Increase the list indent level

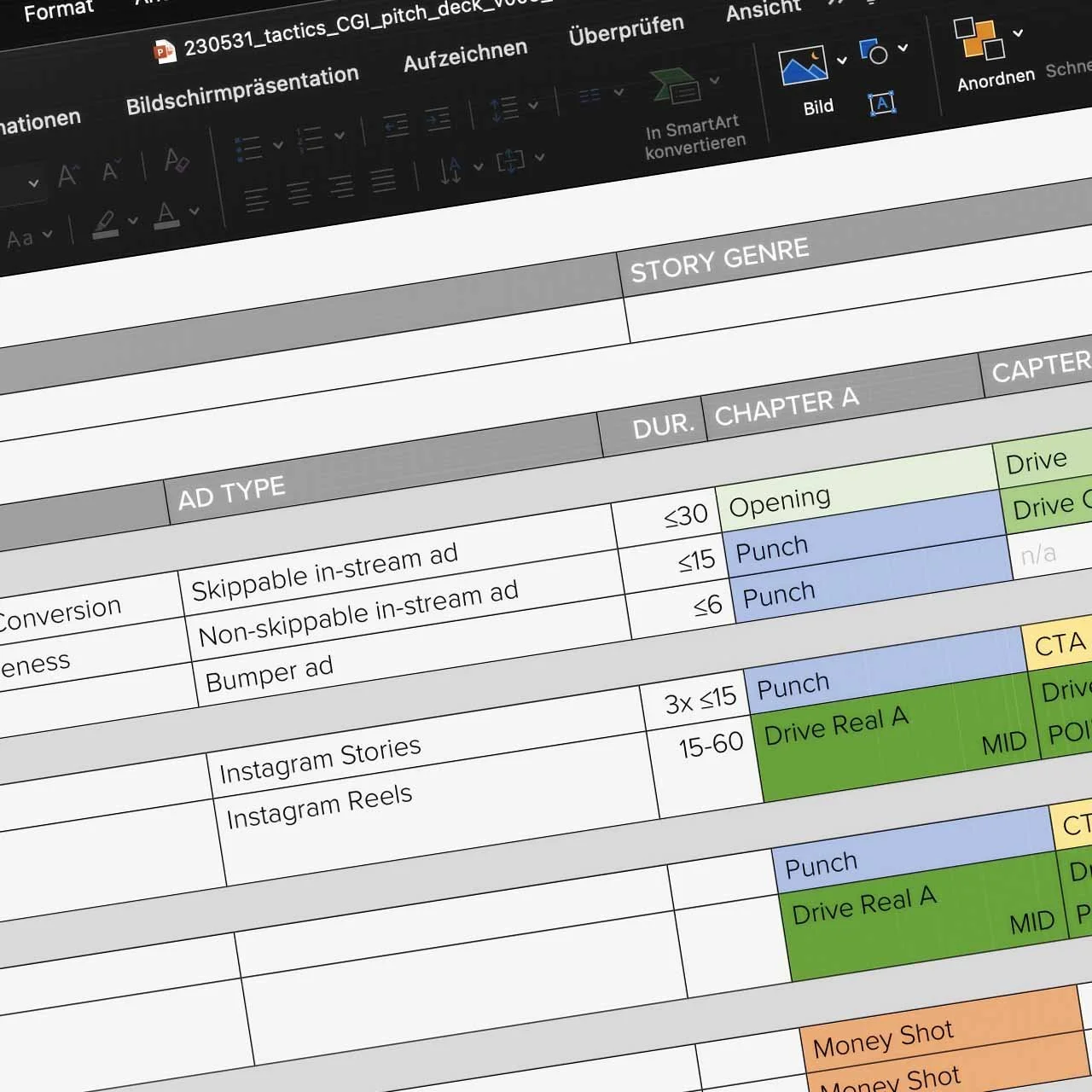point(438,119)
